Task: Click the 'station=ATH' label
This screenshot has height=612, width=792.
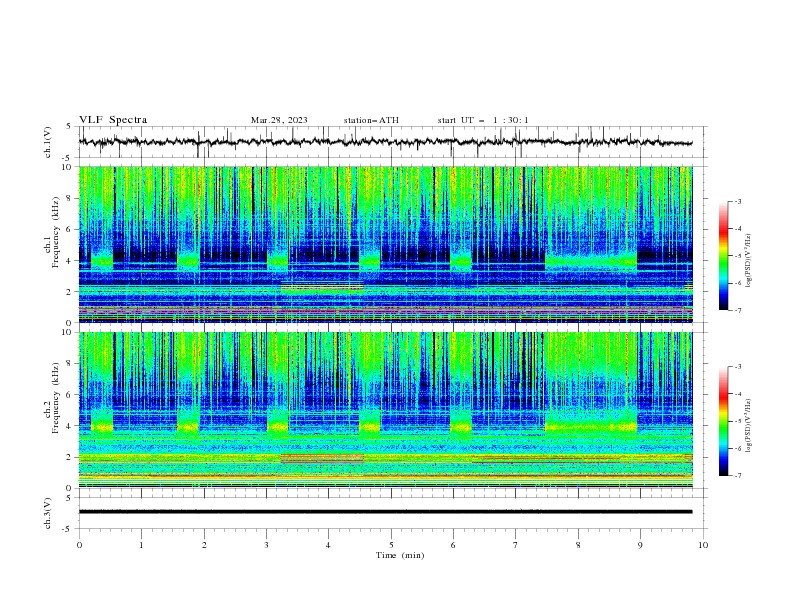Action: (371, 120)
